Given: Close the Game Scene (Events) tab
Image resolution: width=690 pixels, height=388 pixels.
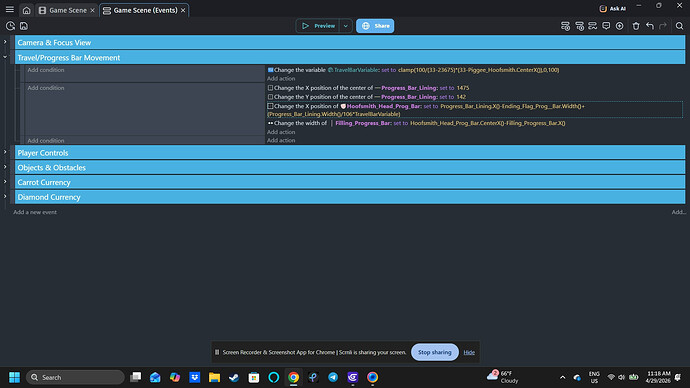Looking at the screenshot, I should (x=183, y=10).
